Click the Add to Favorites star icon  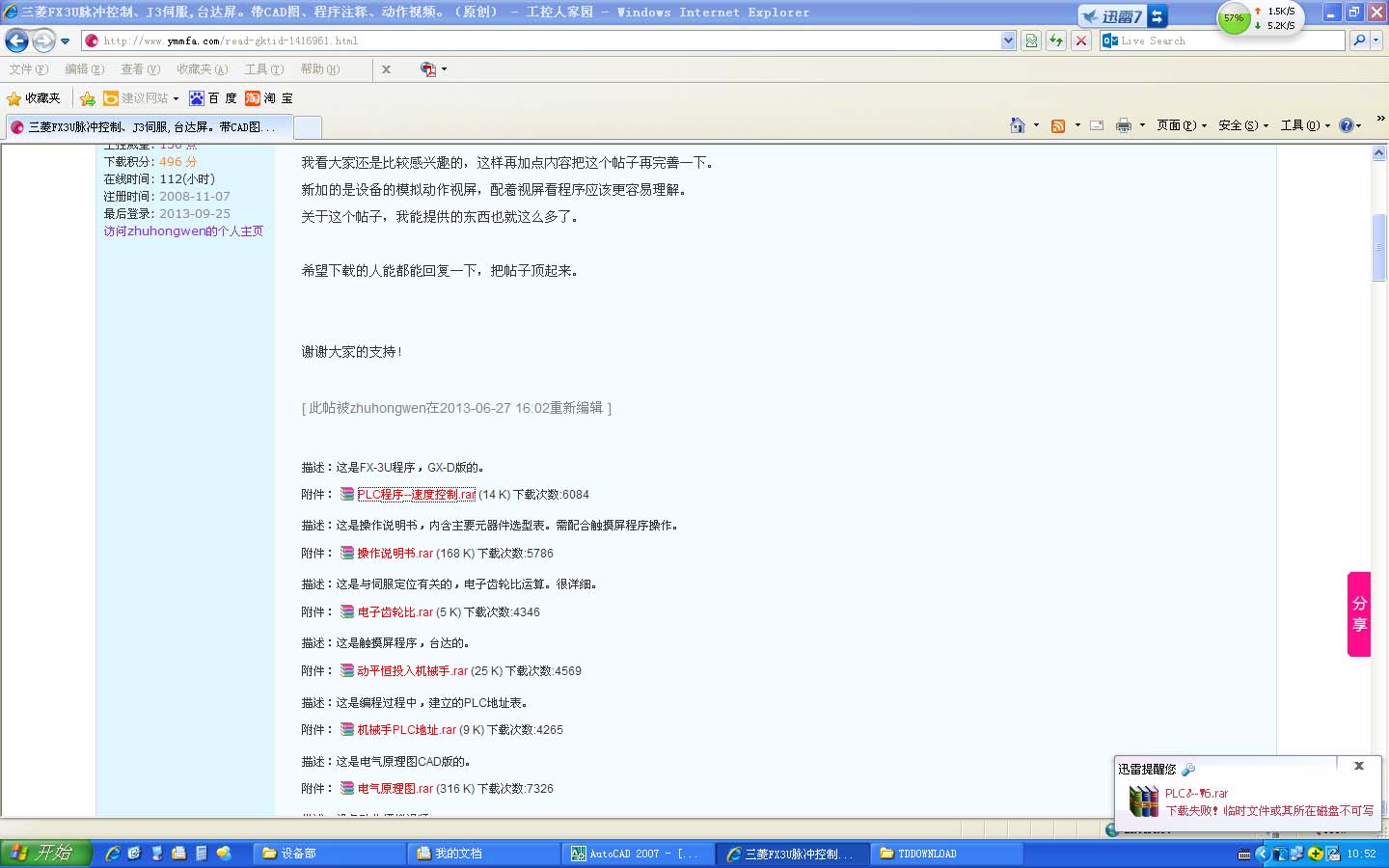click(x=87, y=98)
